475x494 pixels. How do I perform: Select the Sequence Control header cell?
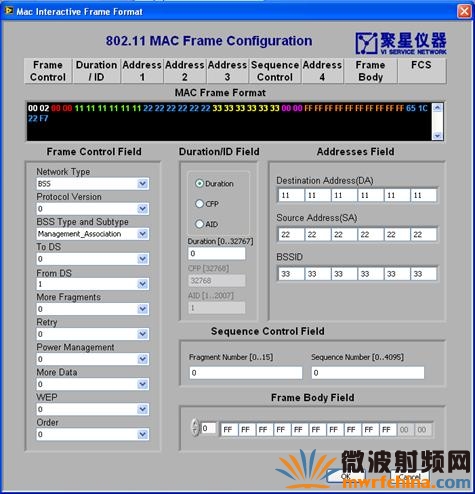click(x=275, y=71)
